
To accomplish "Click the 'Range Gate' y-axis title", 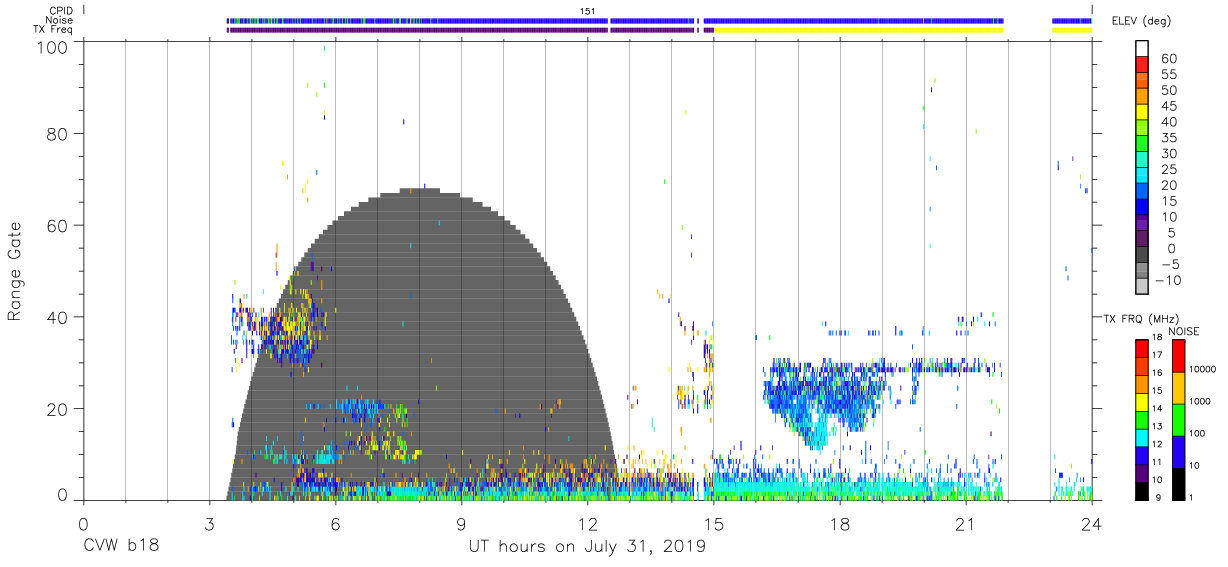I will click(x=15, y=271).
